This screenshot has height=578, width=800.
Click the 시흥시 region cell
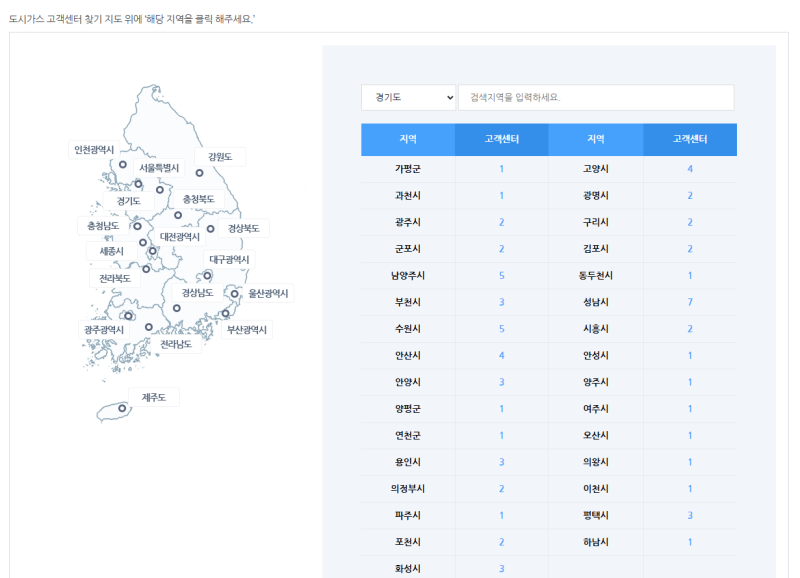pyautogui.click(x=596, y=329)
